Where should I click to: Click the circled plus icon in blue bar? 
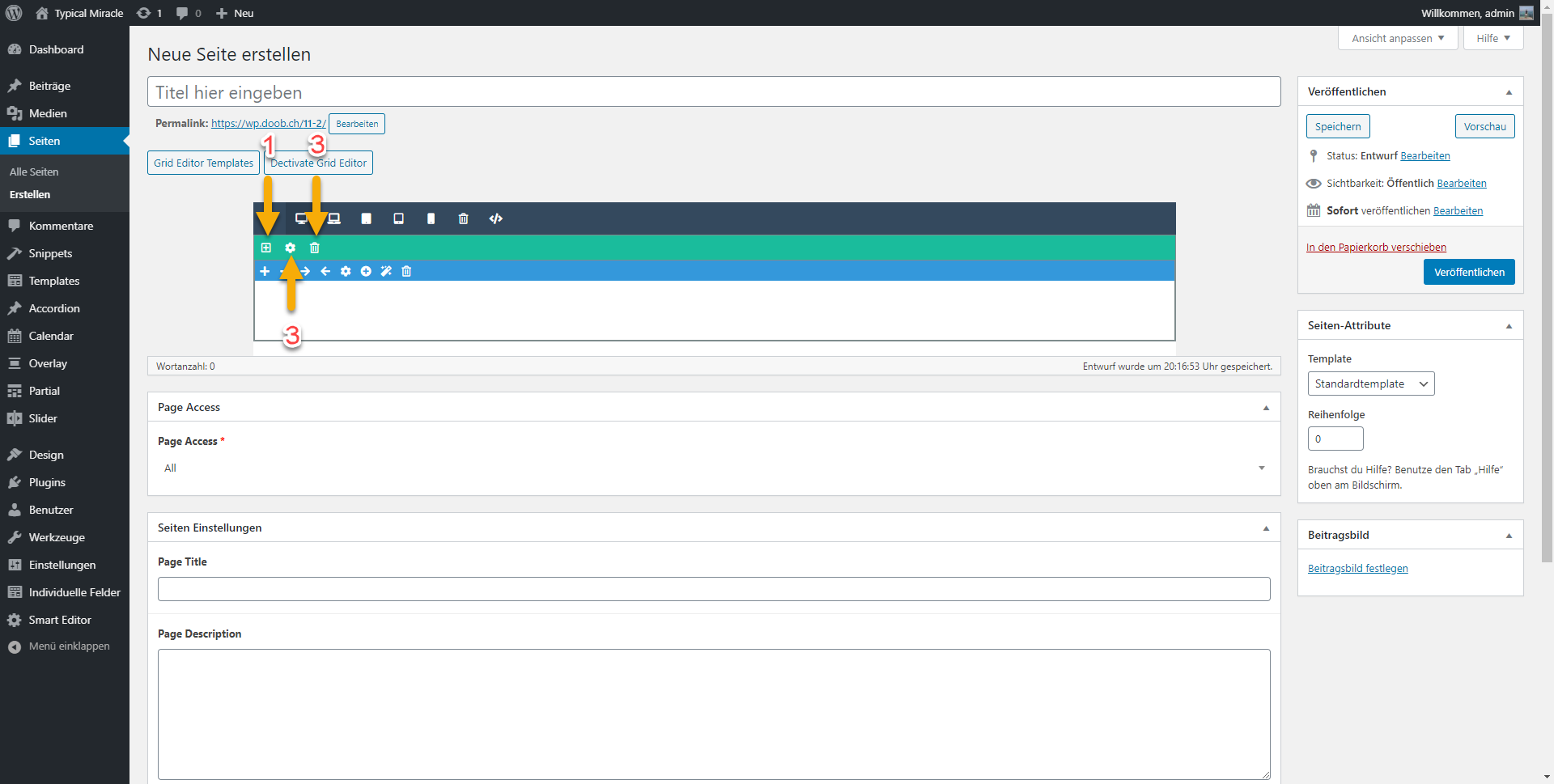pos(366,271)
